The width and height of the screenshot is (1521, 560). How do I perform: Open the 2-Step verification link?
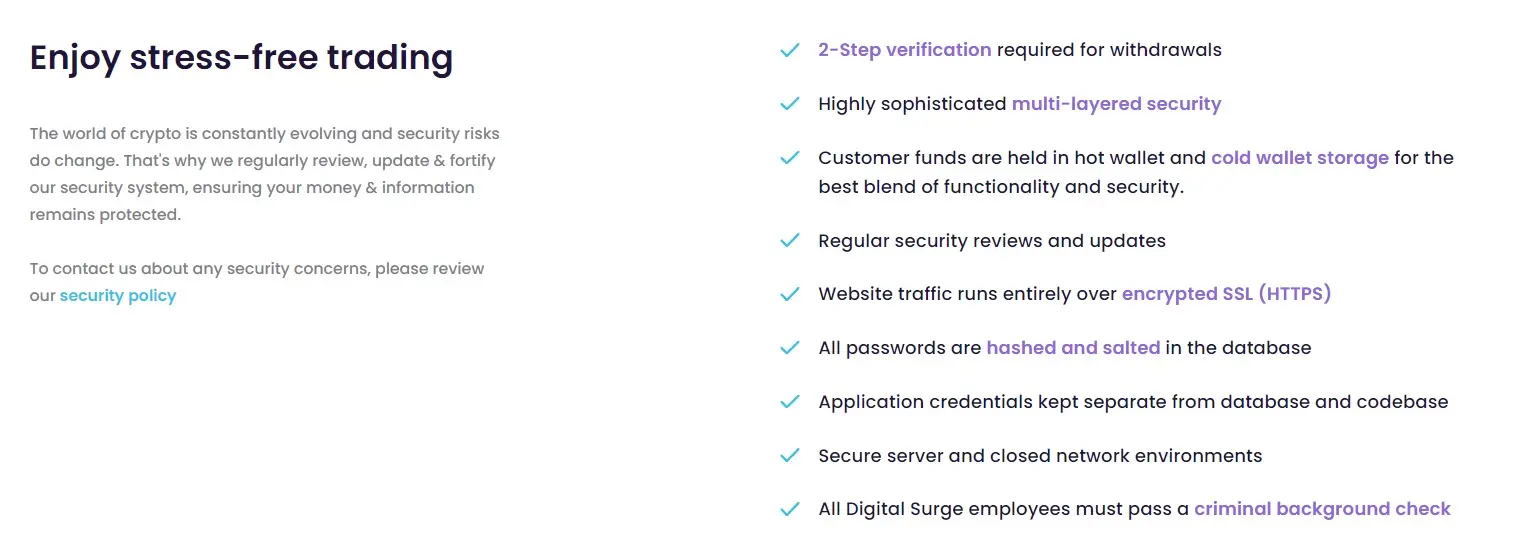point(905,50)
